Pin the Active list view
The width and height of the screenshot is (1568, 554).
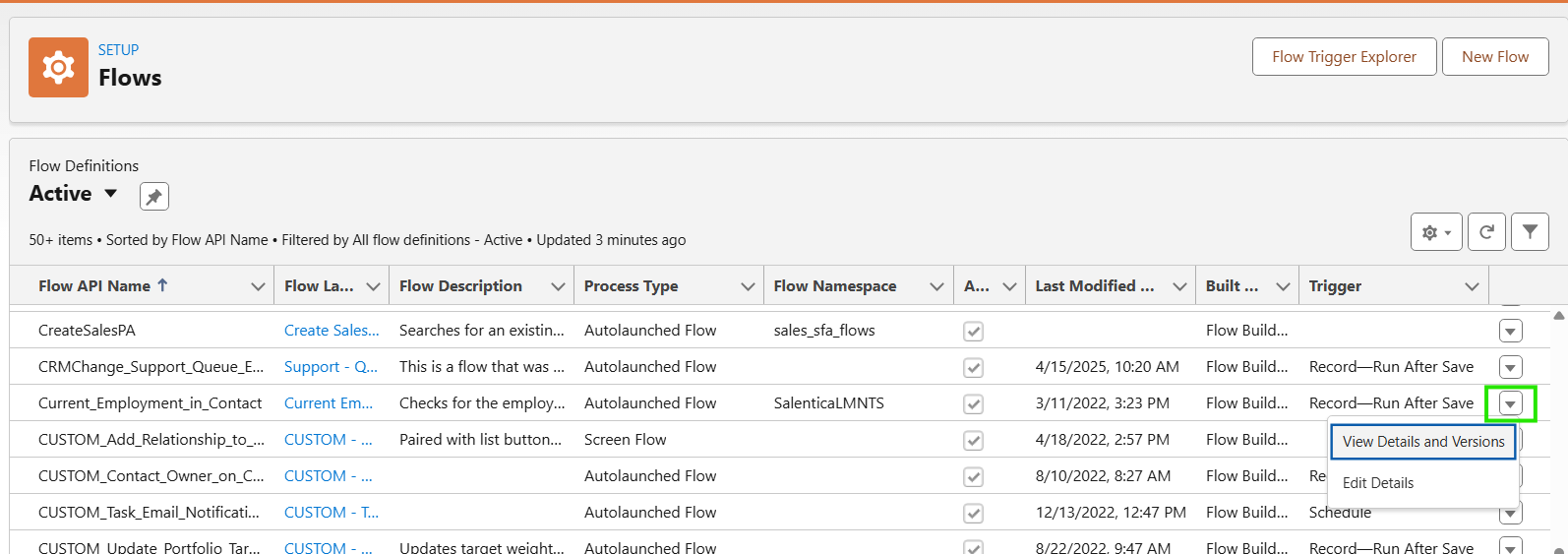[x=153, y=197]
